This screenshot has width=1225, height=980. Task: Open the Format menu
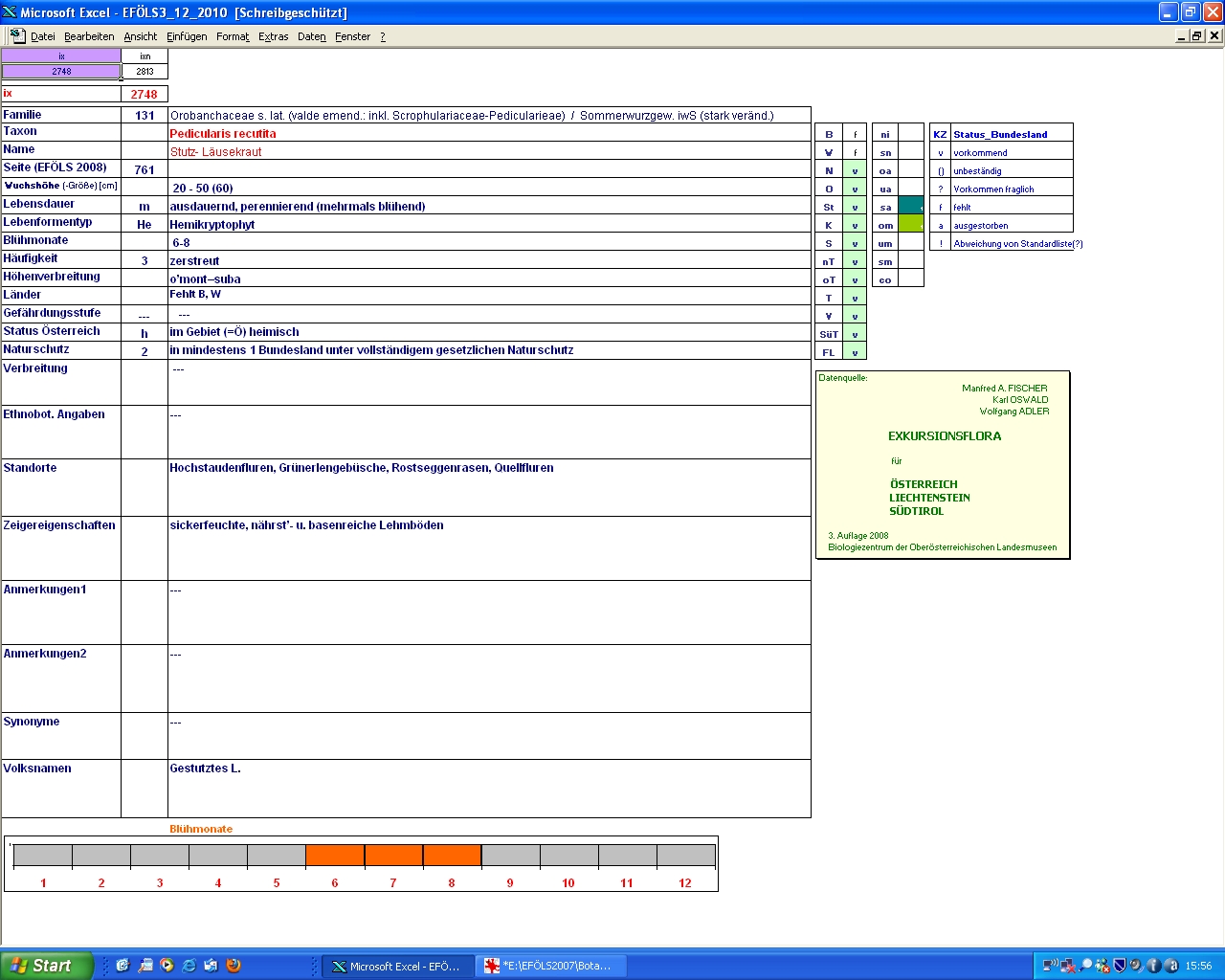tap(233, 36)
